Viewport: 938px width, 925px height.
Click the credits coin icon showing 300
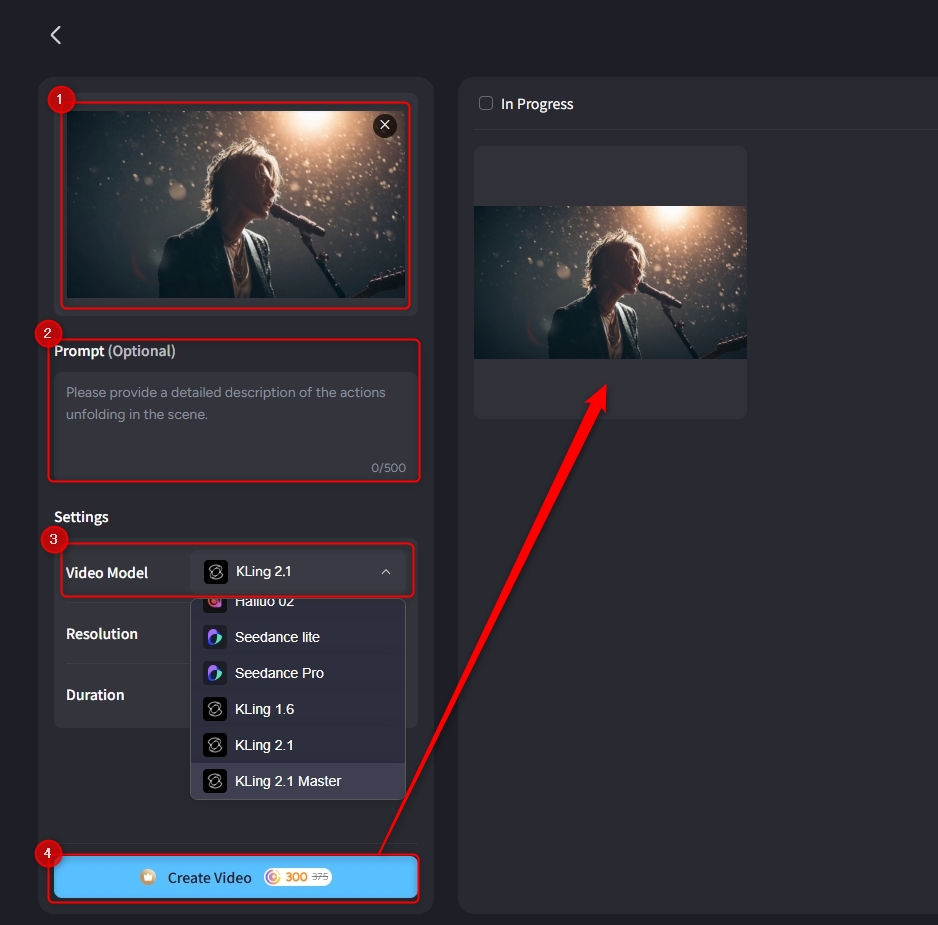[273, 877]
